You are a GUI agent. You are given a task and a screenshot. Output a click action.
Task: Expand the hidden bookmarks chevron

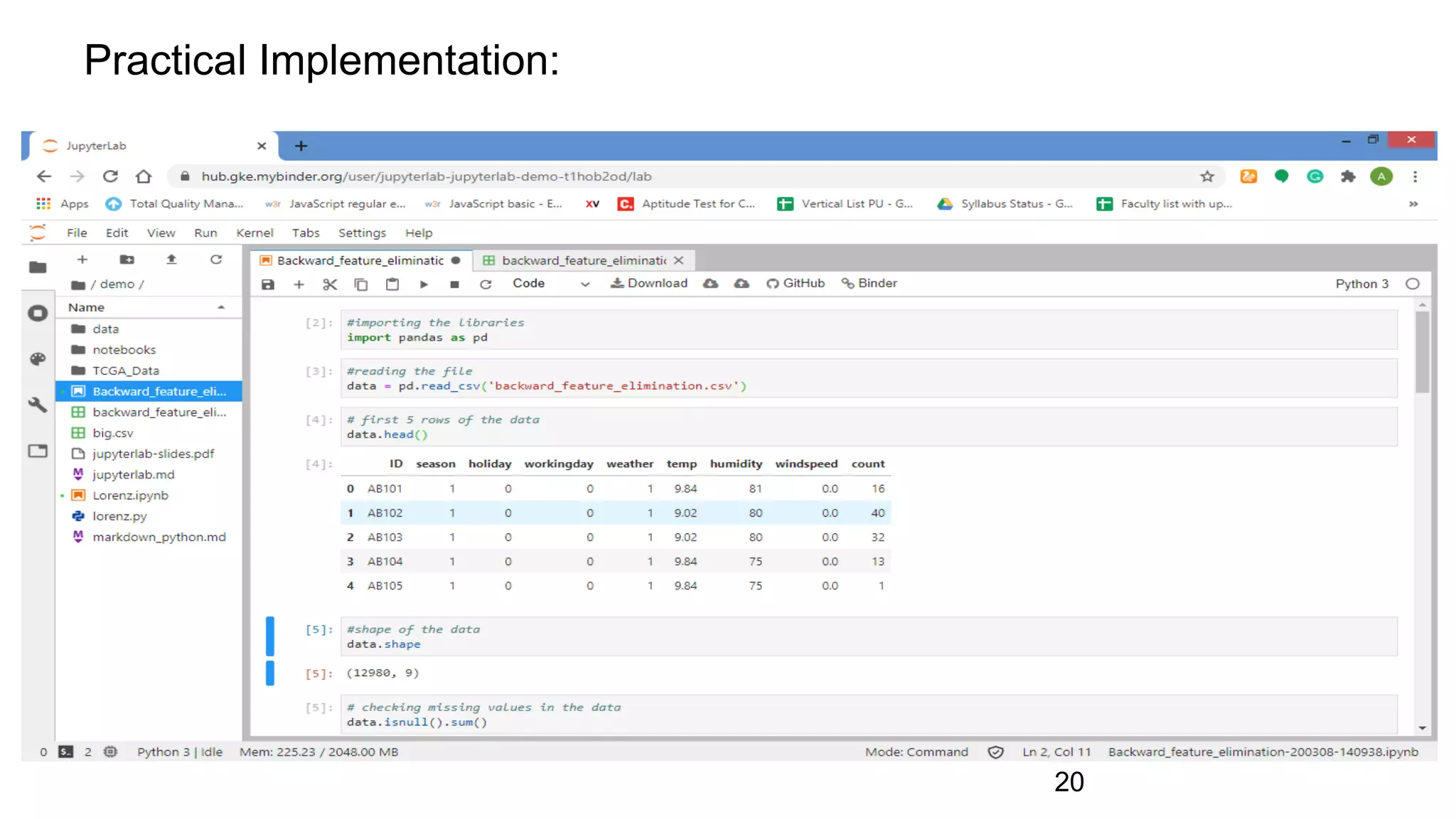(1413, 204)
